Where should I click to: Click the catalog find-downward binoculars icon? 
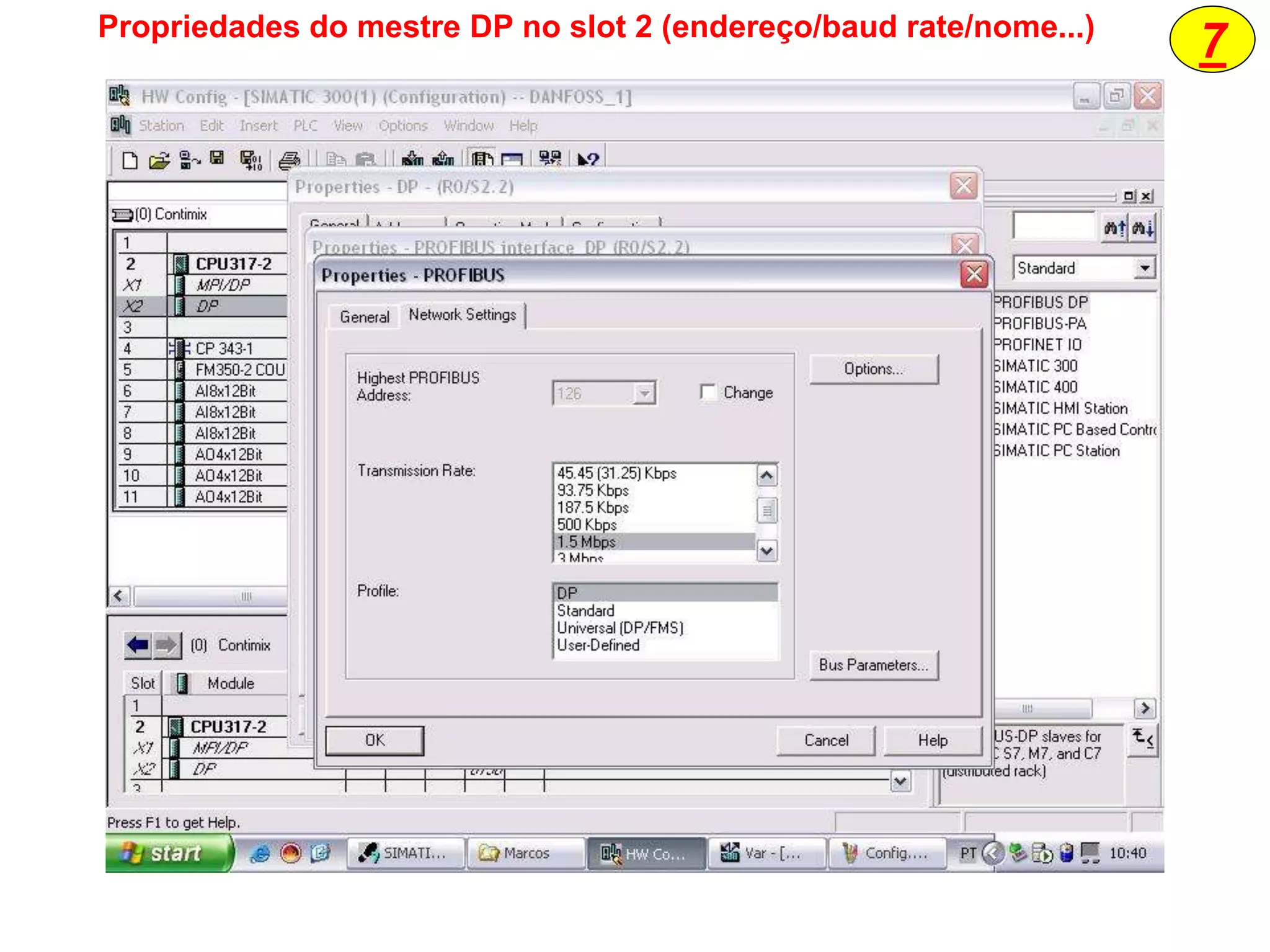tap(1142, 229)
